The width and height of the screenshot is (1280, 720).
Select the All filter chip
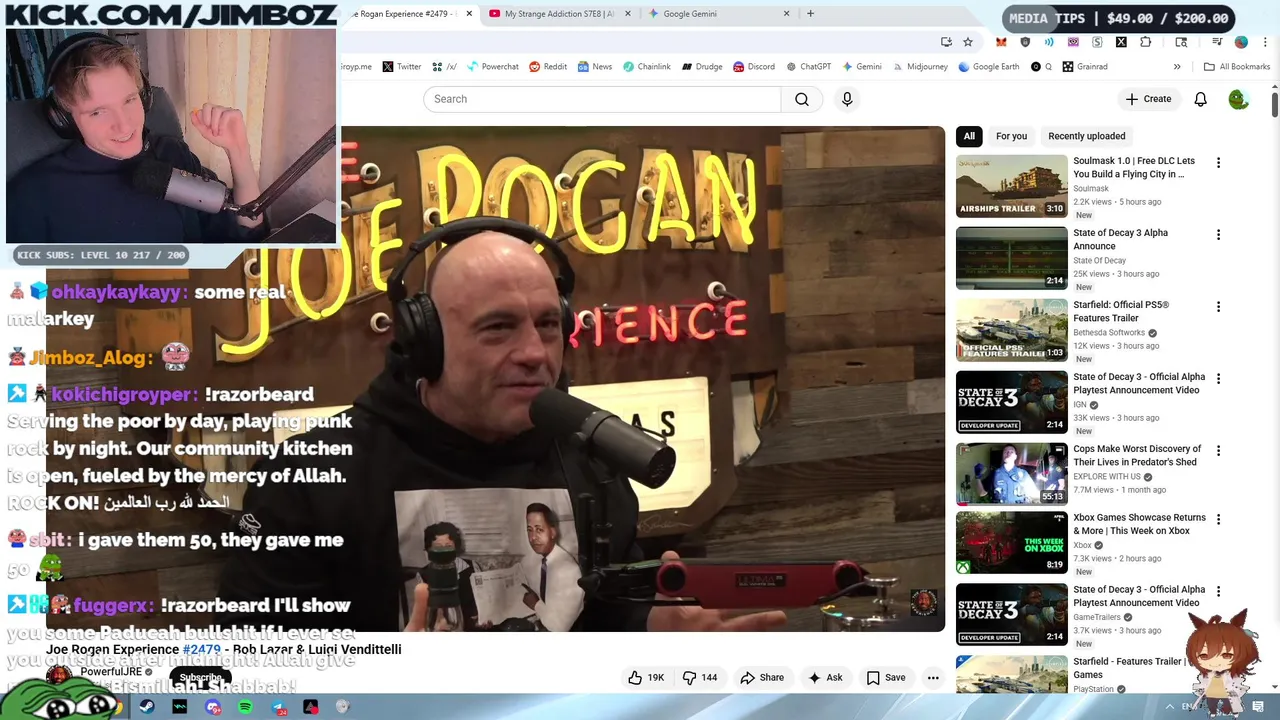[969, 136]
